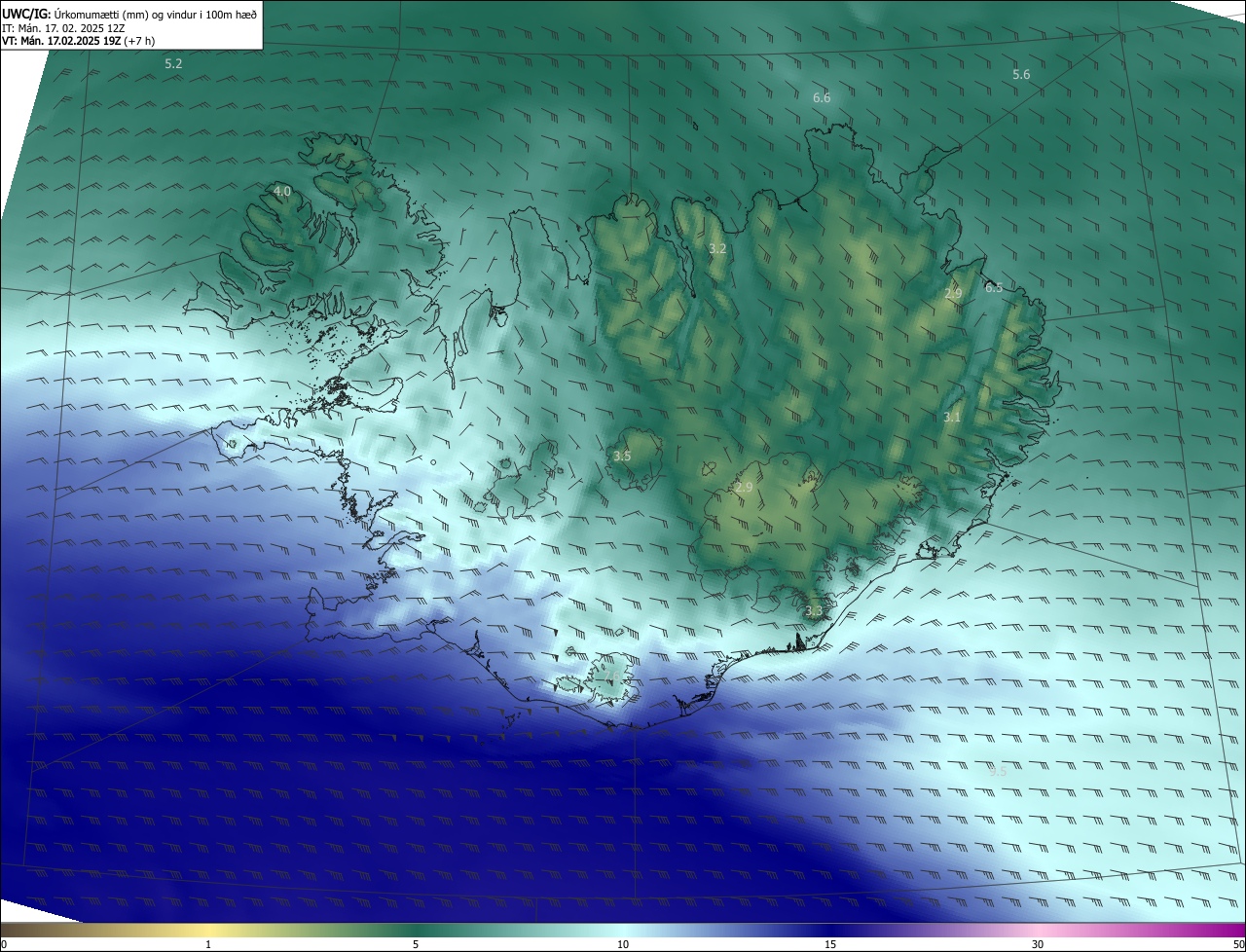Click the 5.6 value label on the map
This screenshot has height=952, width=1246.
pos(1021,75)
